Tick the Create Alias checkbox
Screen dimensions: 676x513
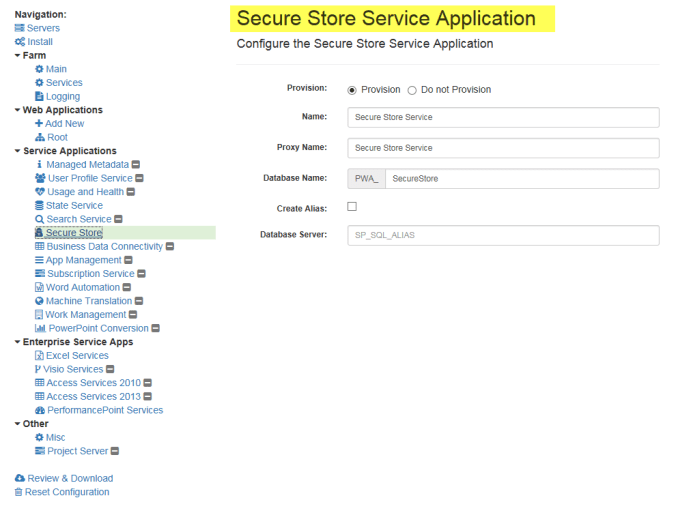(x=352, y=206)
